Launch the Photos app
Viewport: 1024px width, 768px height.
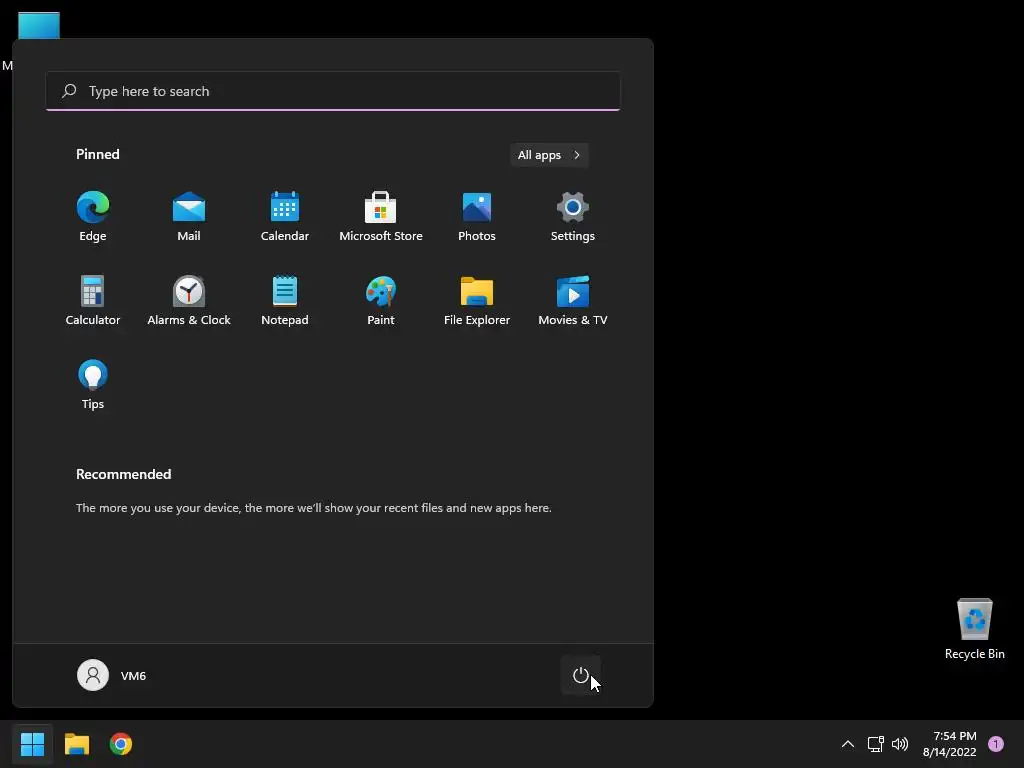pos(477,217)
